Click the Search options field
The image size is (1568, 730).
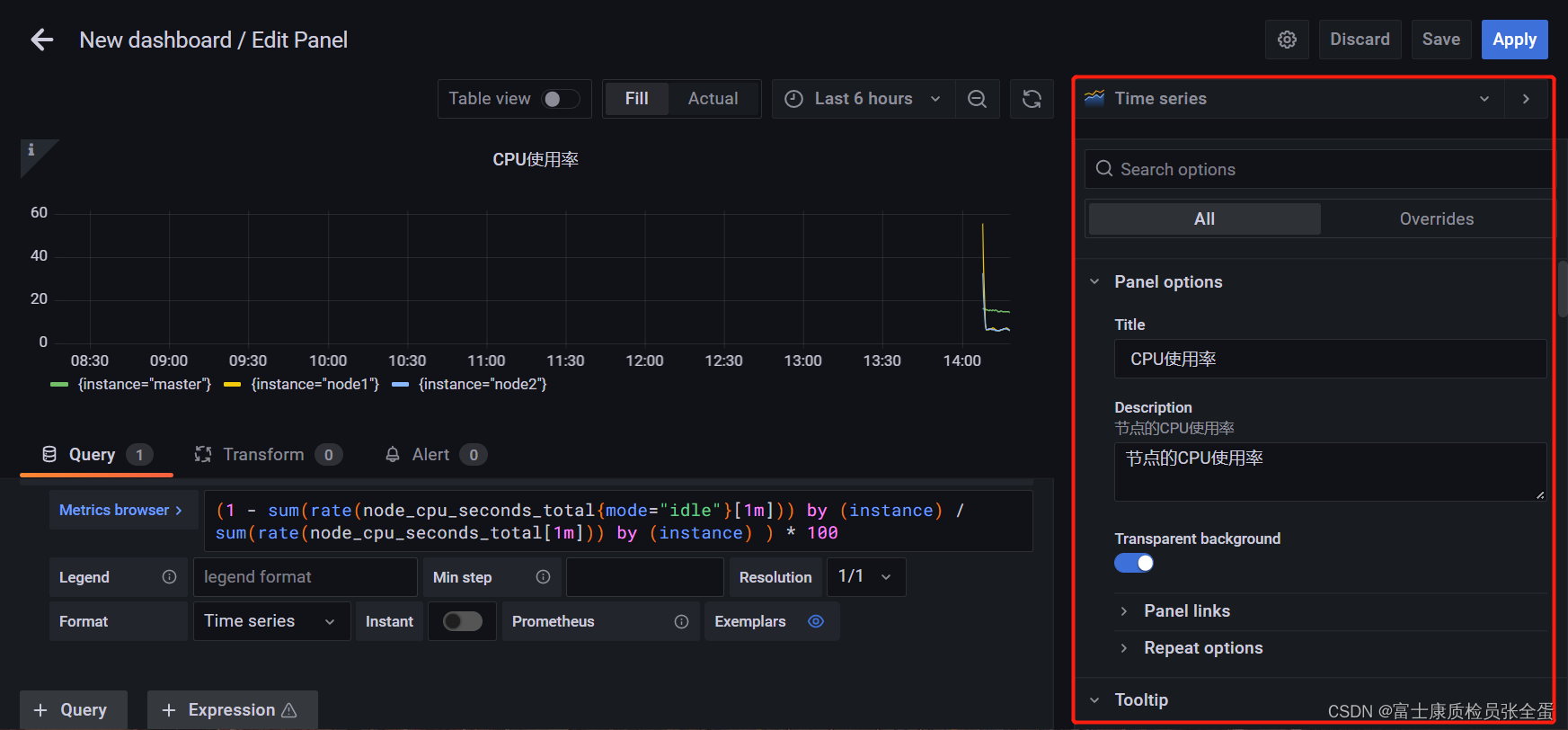[x=1317, y=169]
